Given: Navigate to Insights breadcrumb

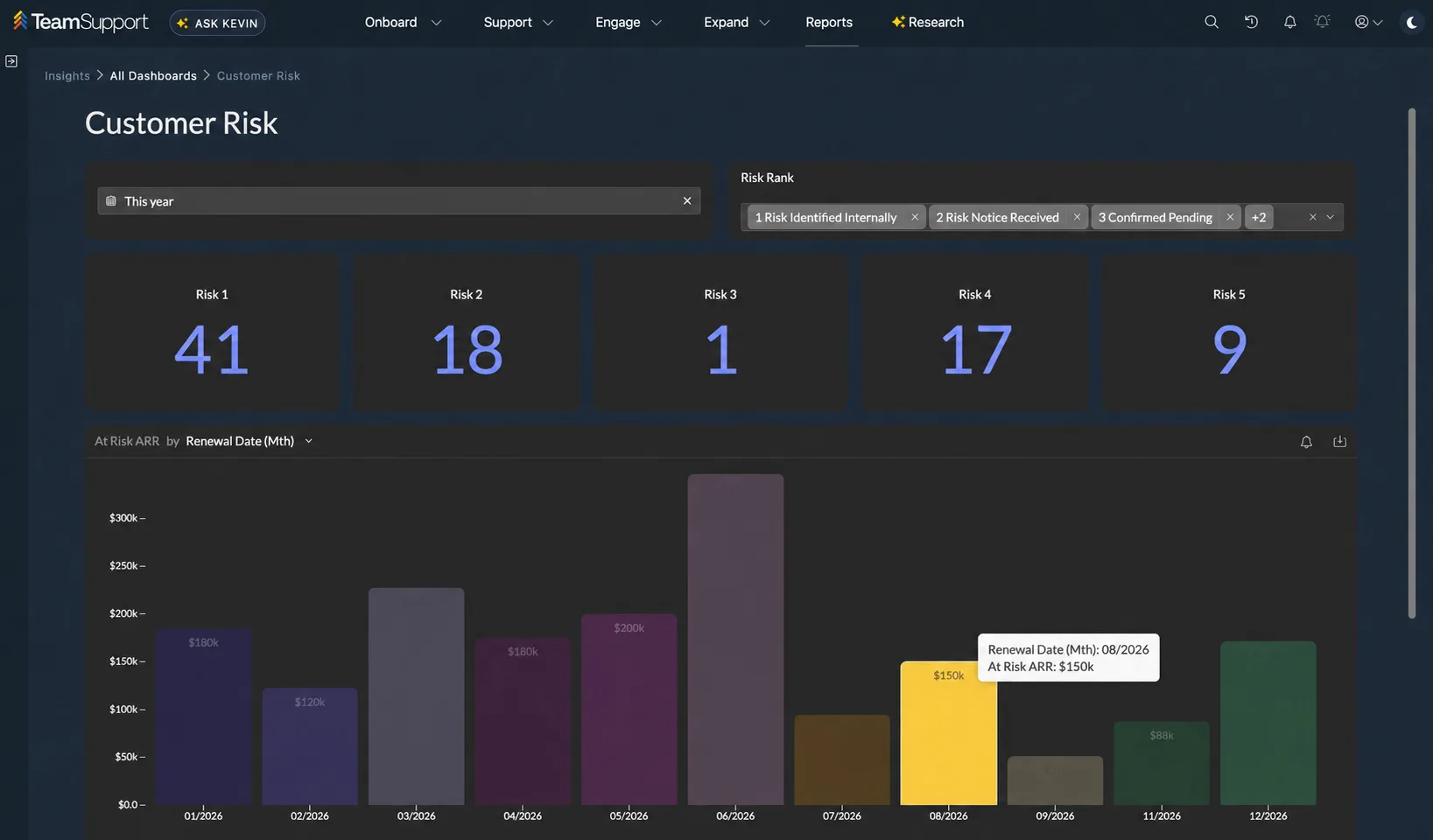Looking at the screenshot, I should pos(67,76).
